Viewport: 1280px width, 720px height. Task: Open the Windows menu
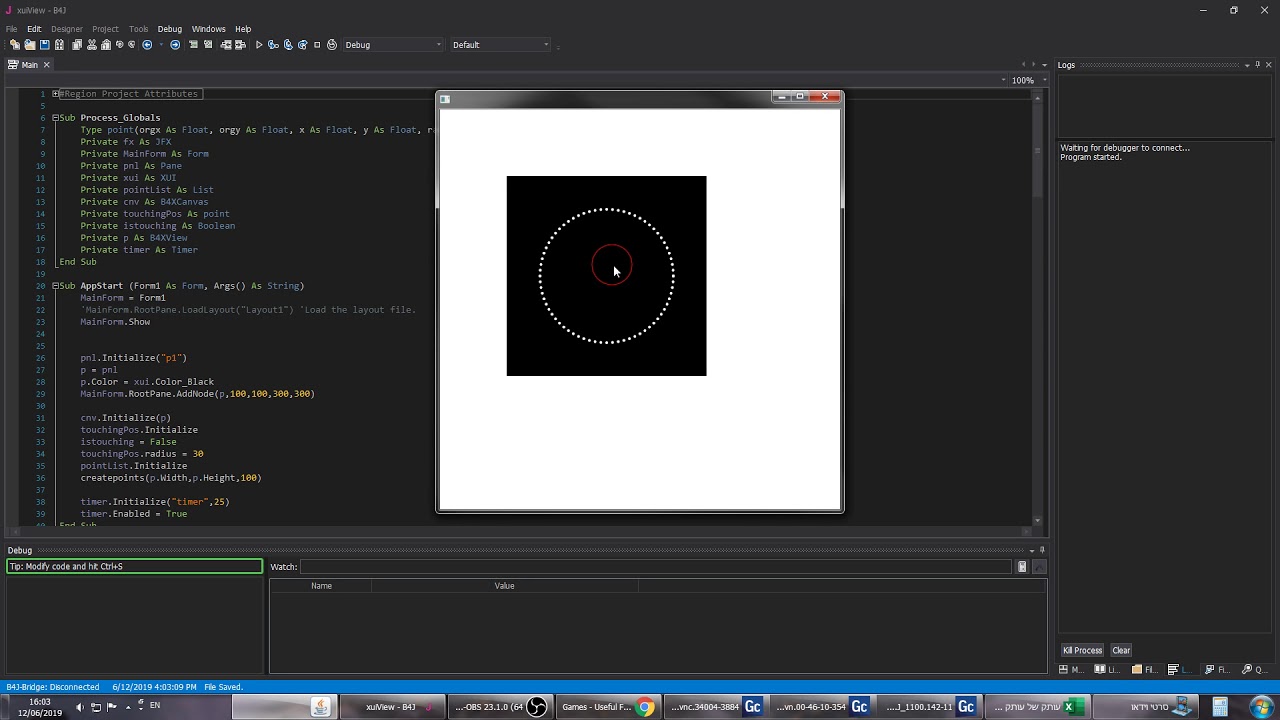[x=209, y=29]
